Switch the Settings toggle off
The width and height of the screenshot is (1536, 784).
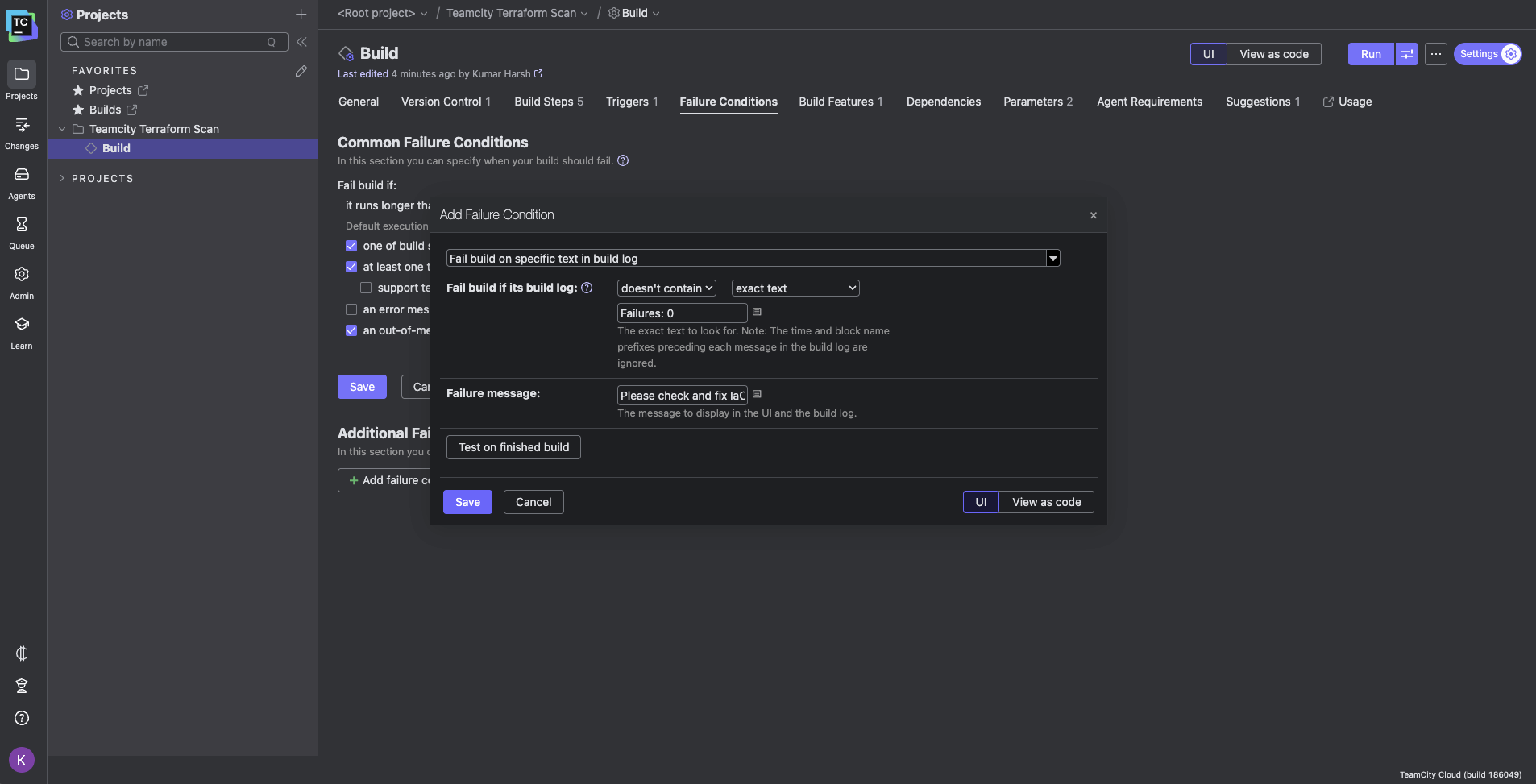point(1488,54)
